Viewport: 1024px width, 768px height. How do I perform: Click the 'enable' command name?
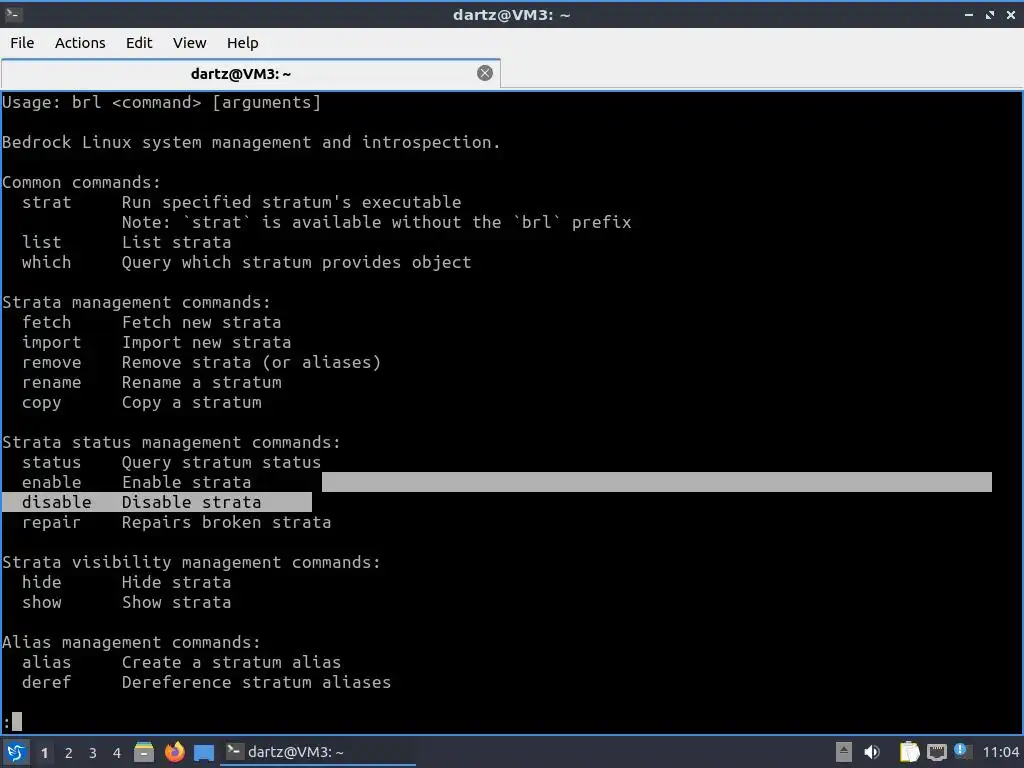click(52, 483)
